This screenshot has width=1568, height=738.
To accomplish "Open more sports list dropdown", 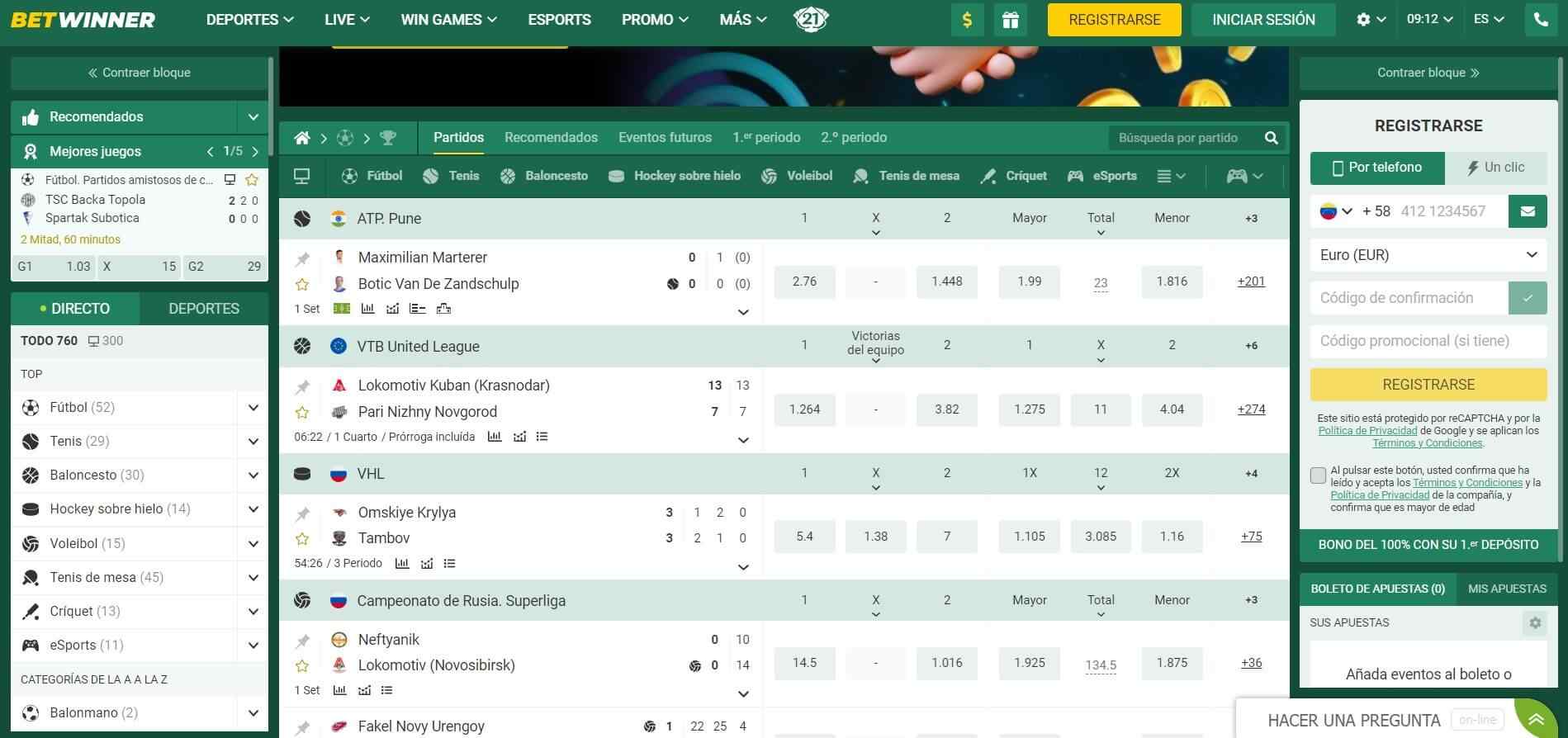I will (x=1172, y=176).
